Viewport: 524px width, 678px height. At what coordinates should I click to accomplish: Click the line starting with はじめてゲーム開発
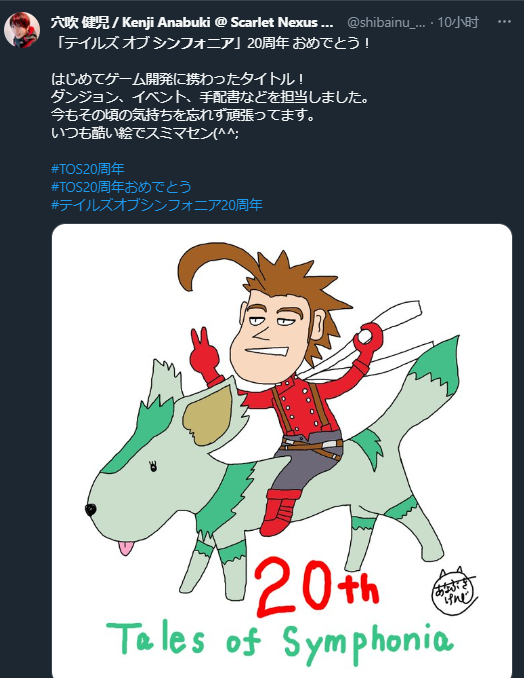pos(179,79)
